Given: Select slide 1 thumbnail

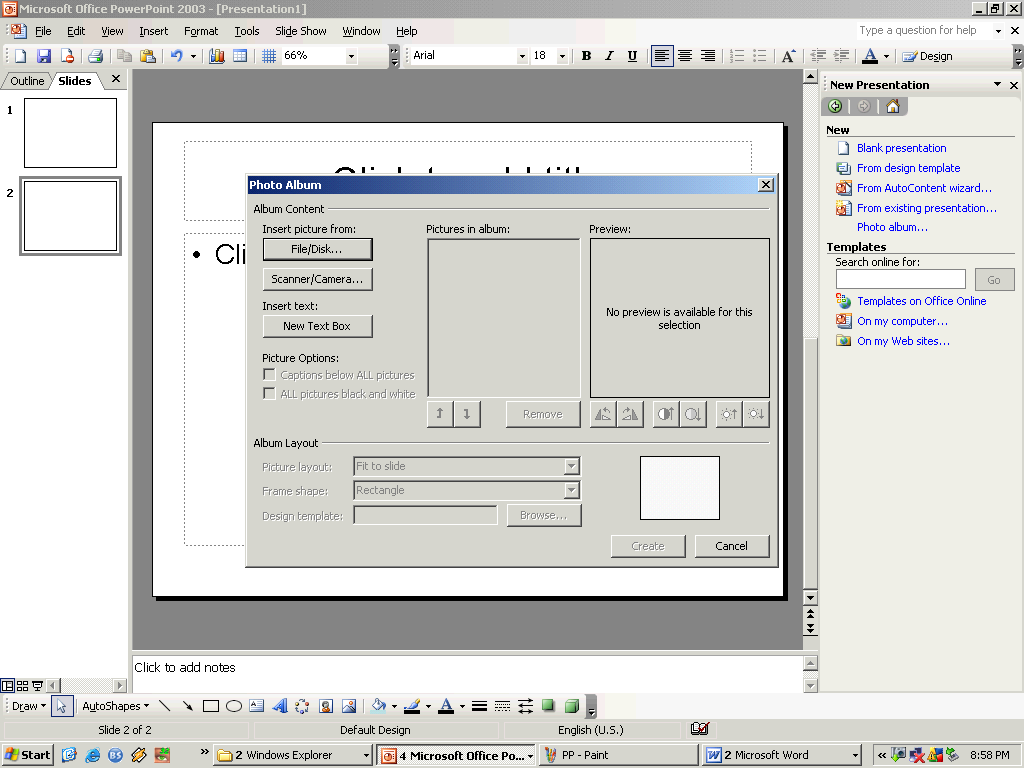Looking at the screenshot, I should (71, 133).
